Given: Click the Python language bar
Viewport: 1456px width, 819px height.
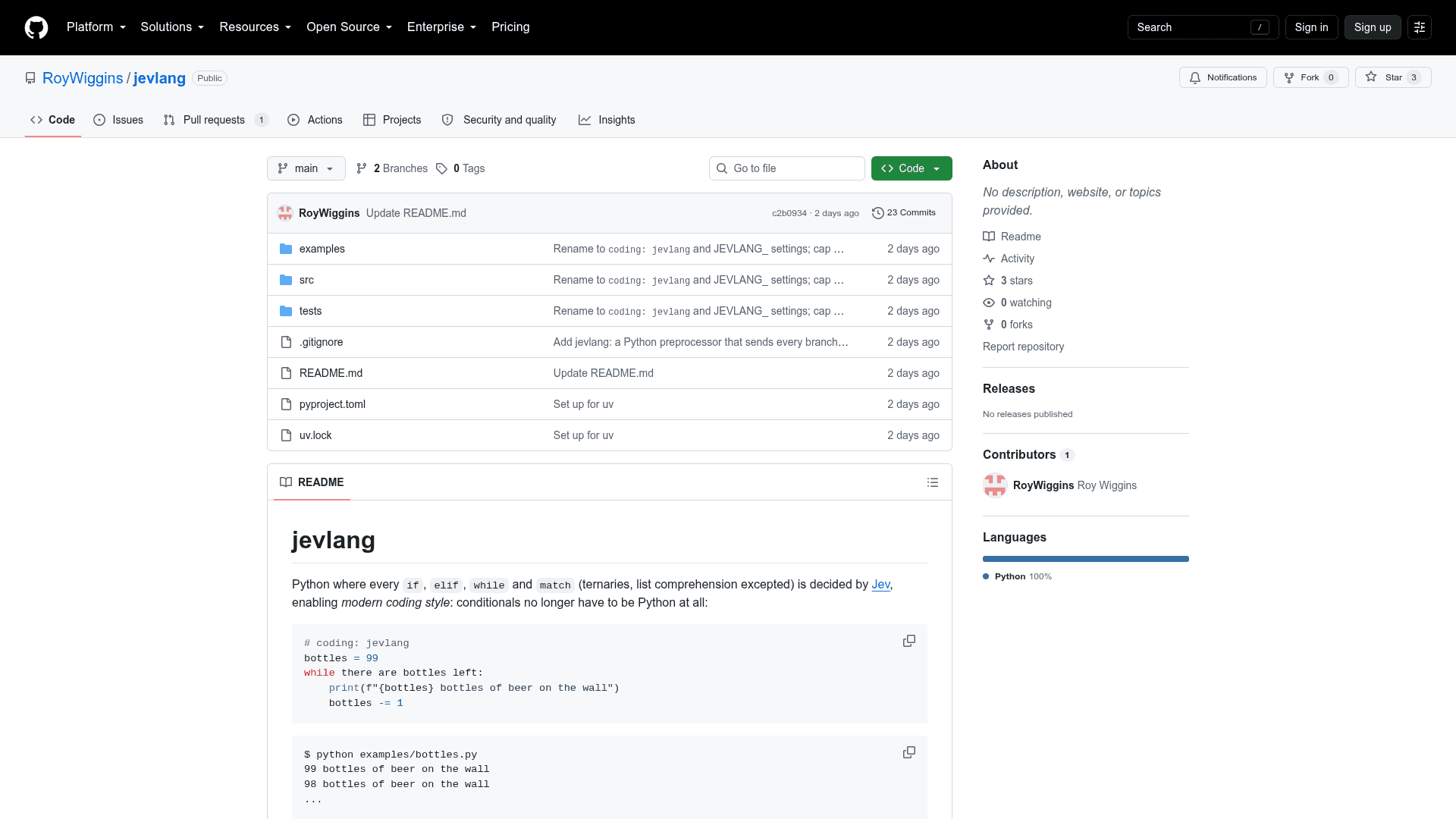Looking at the screenshot, I should pyautogui.click(x=1086, y=559).
